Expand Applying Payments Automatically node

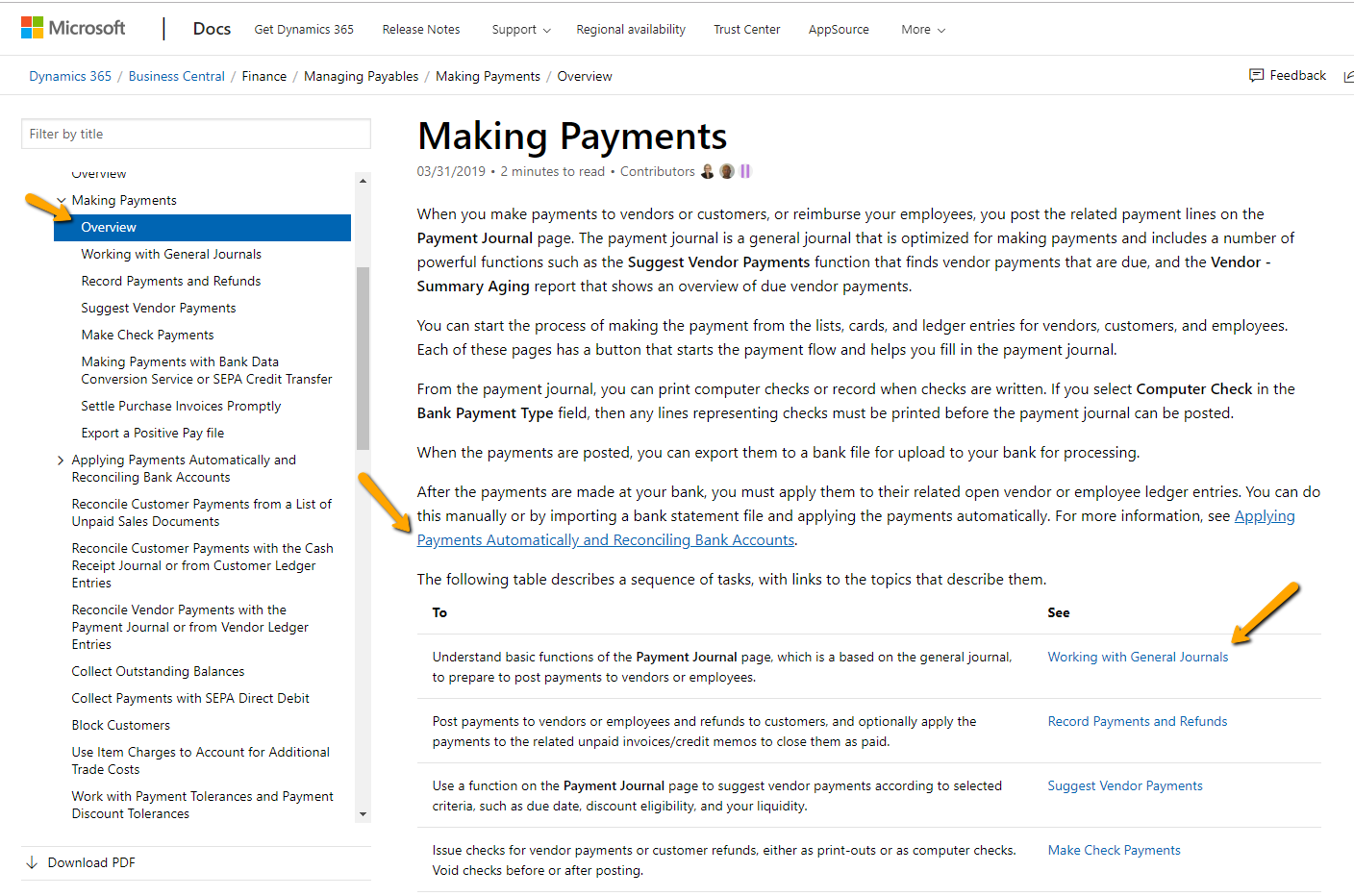coord(62,460)
